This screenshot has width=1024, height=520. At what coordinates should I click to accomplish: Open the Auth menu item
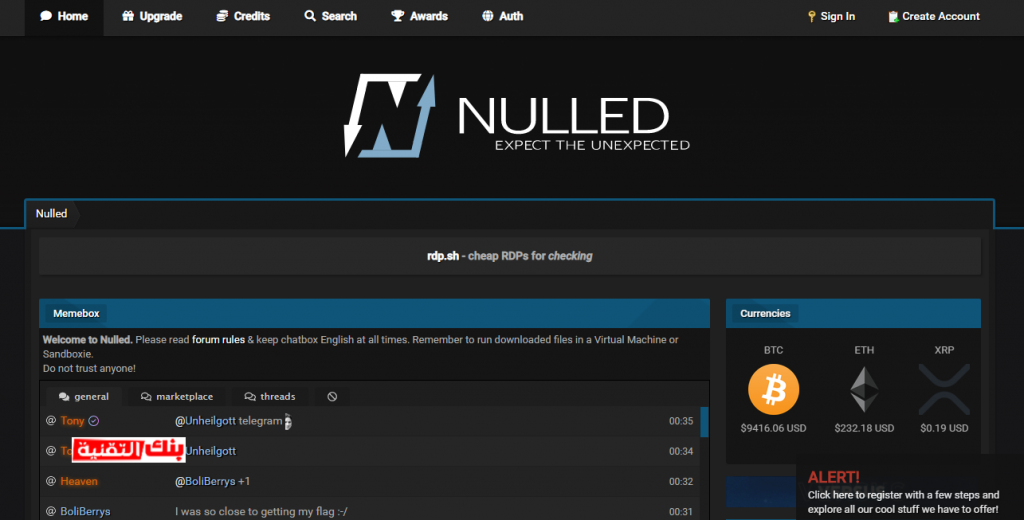502,16
